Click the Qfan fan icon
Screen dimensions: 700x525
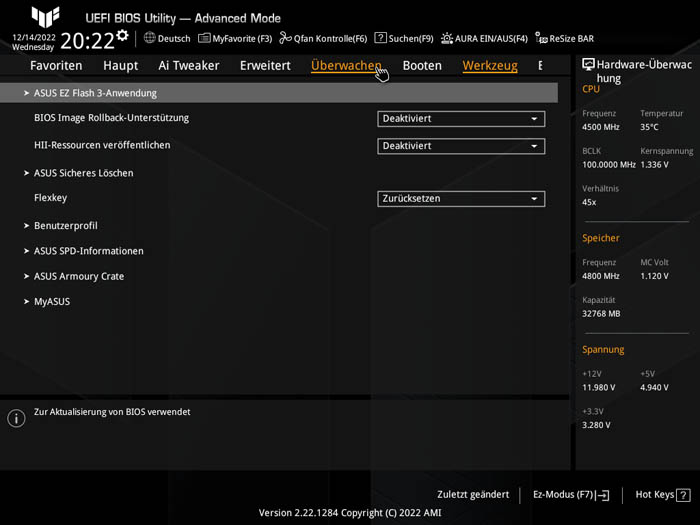coord(285,38)
